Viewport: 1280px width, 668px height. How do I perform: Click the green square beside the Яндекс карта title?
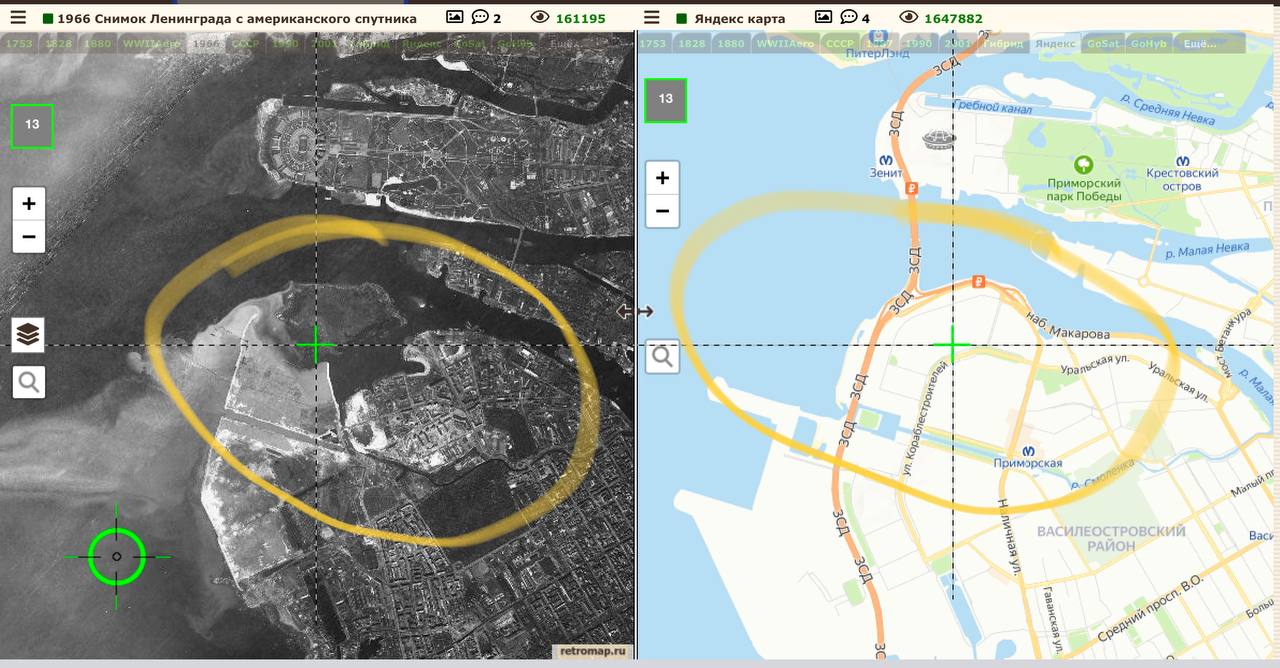coord(682,18)
